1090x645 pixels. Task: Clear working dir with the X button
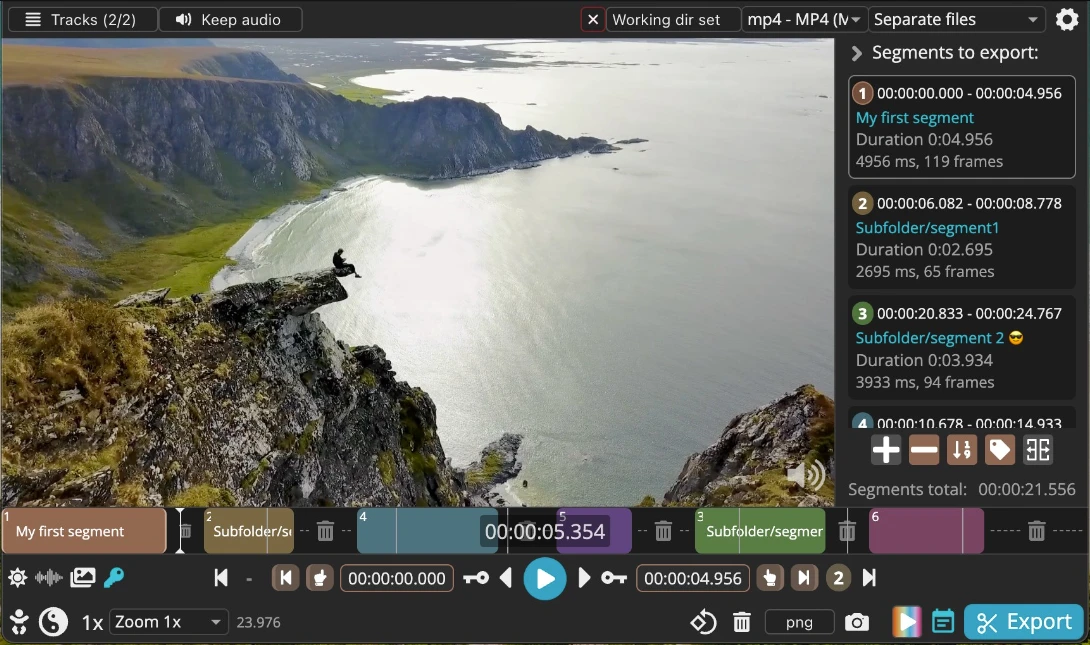(592, 19)
